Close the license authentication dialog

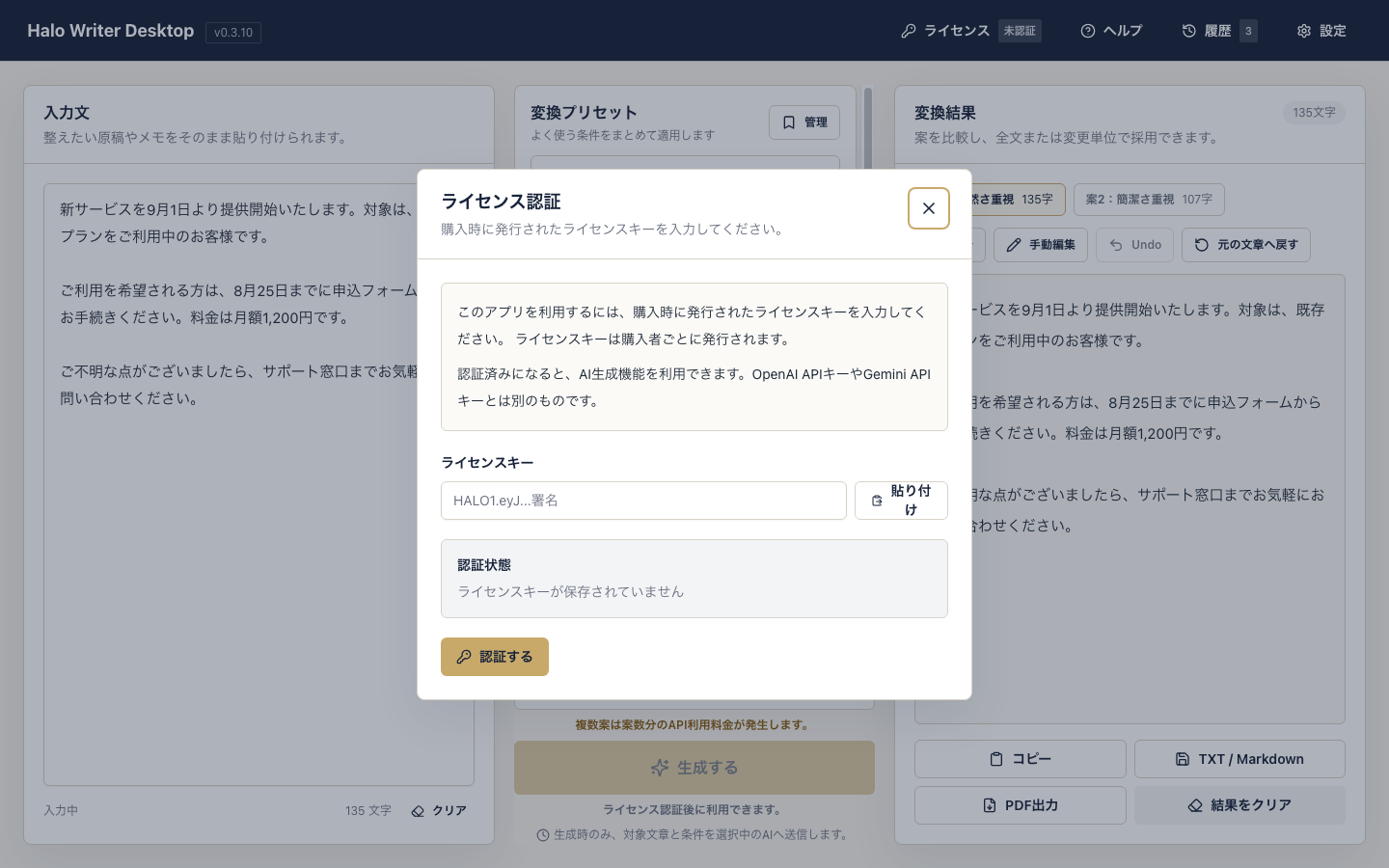[x=928, y=208]
